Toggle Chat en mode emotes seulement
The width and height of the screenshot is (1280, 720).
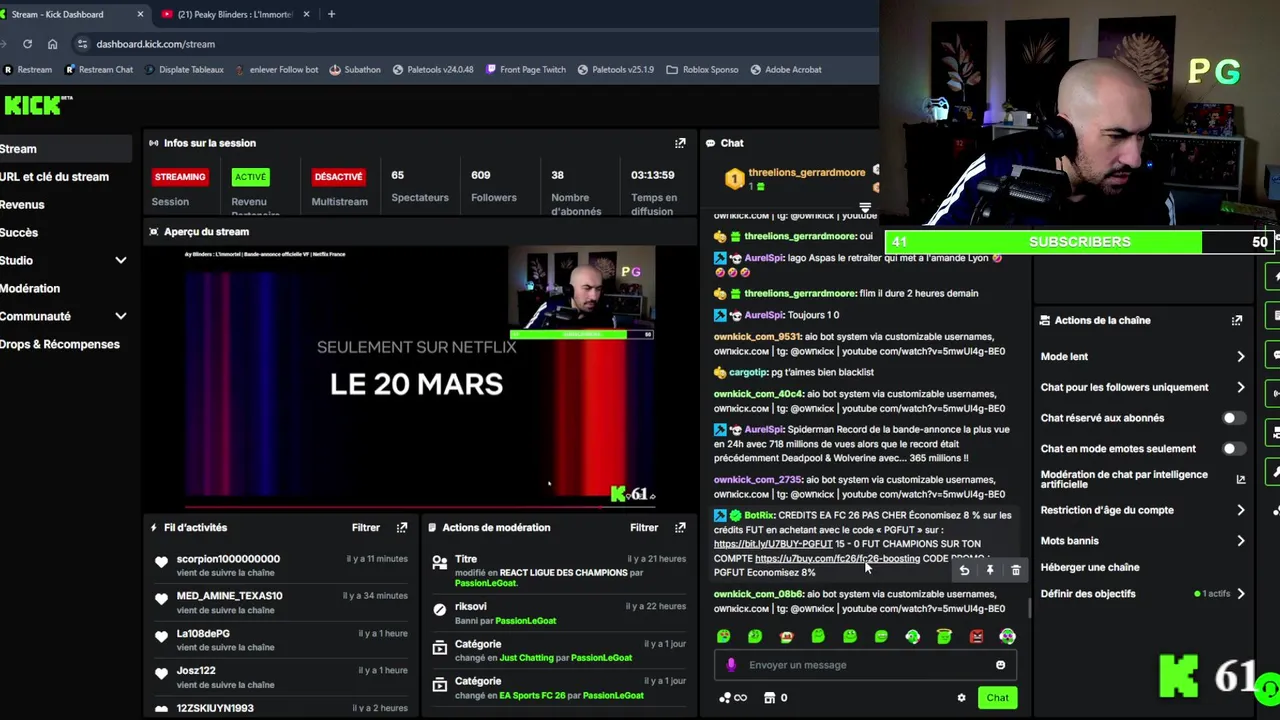(1234, 449)
